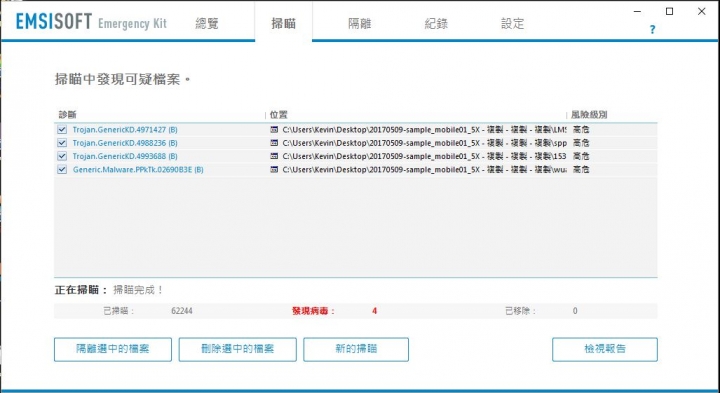Click 高危 risk level in the first row
The image size is (720, 393).
(x=581, y=129)
